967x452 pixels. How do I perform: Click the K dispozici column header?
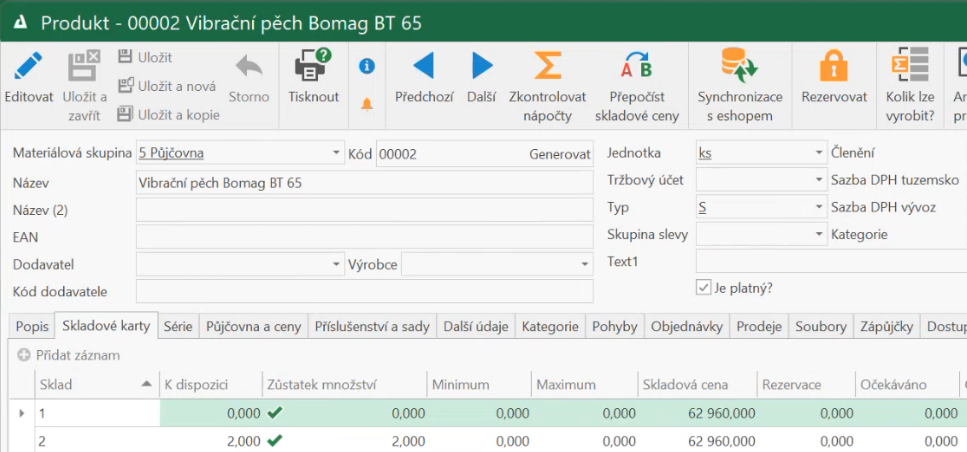coord(210,385)
